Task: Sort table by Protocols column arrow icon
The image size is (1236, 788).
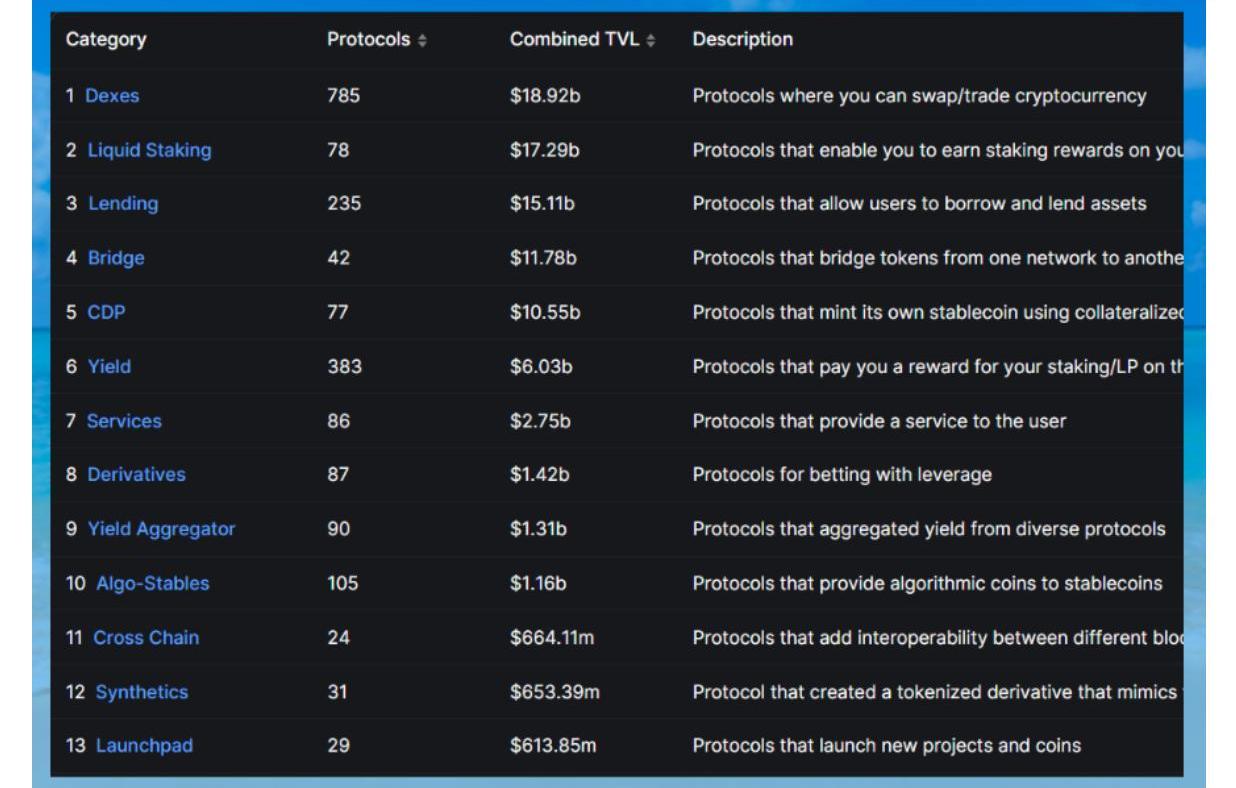Action: point(422,41)
